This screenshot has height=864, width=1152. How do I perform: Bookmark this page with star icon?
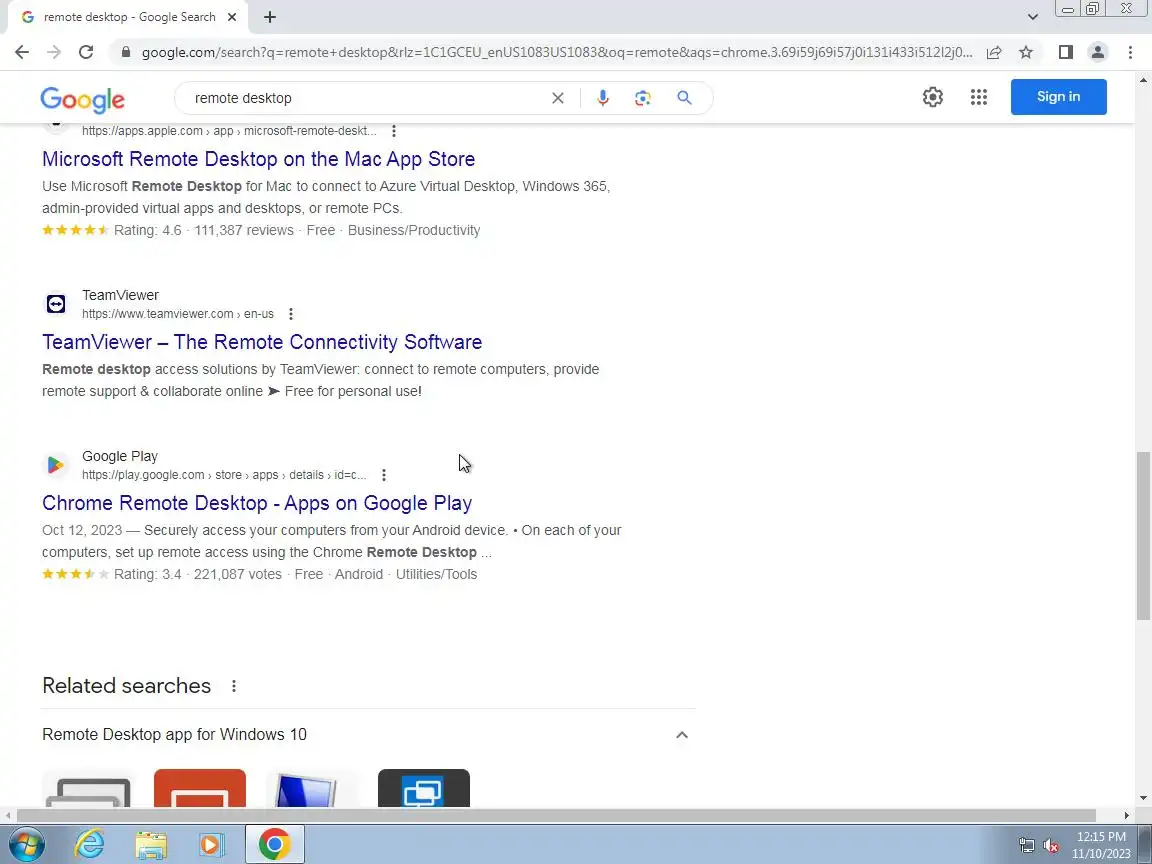click(1026, 52)
